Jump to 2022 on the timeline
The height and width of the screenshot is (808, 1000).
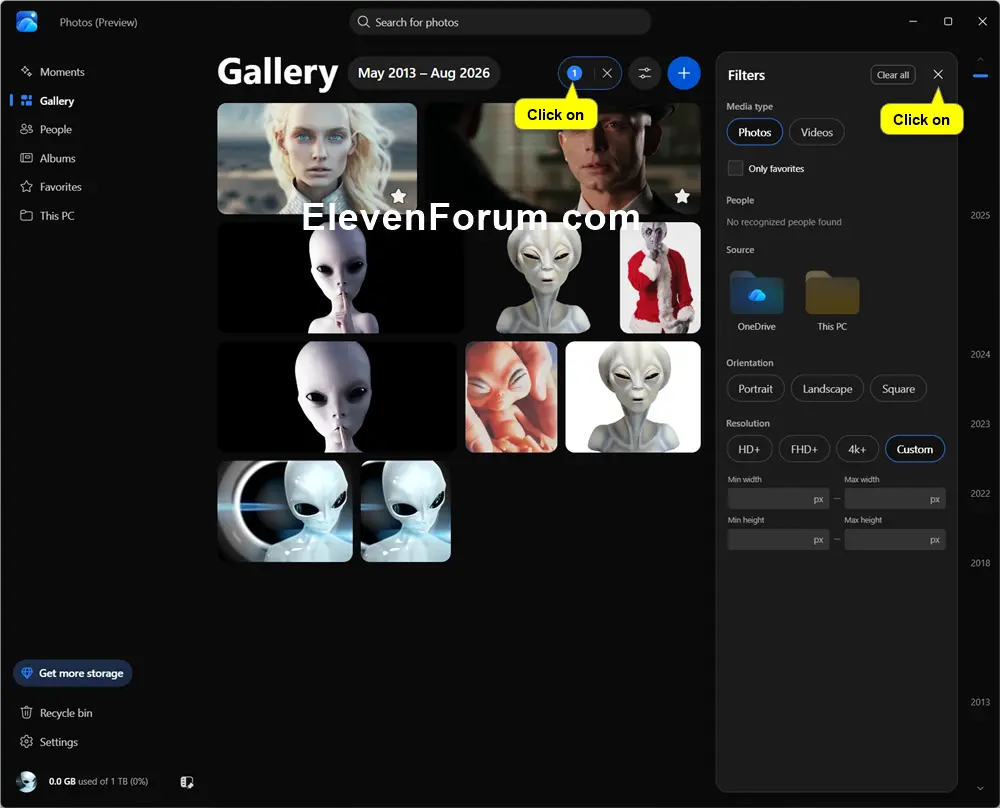point(980,493)
